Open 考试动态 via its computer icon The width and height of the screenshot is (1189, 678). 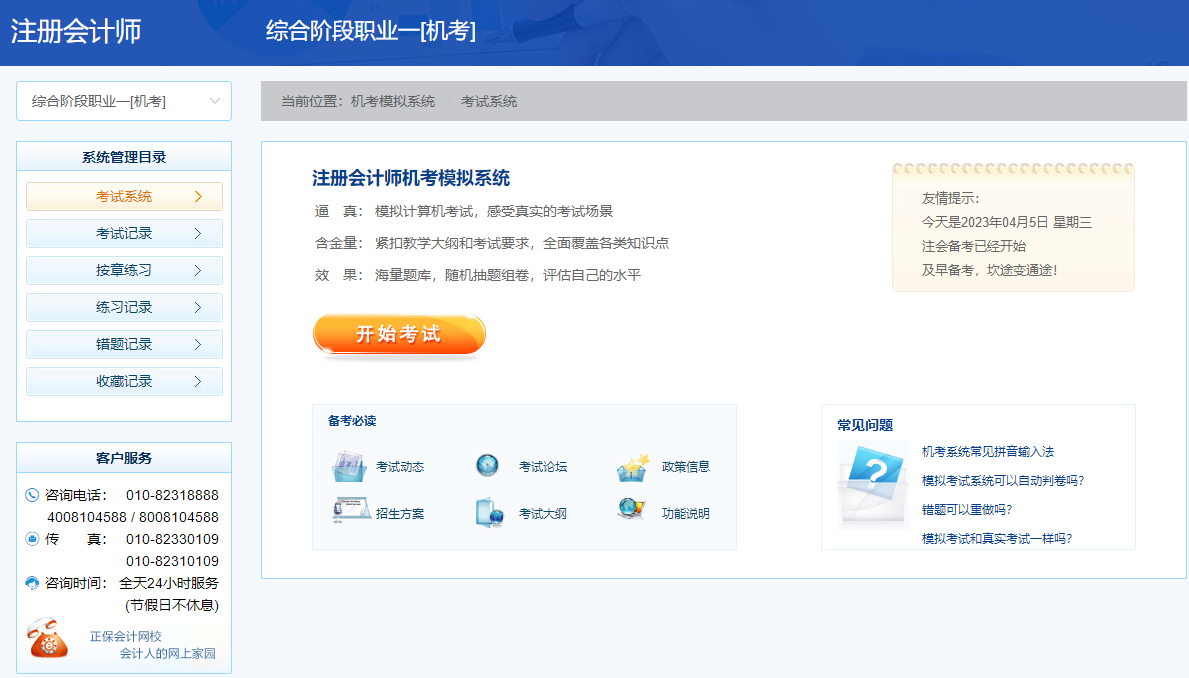pos(349,465)
